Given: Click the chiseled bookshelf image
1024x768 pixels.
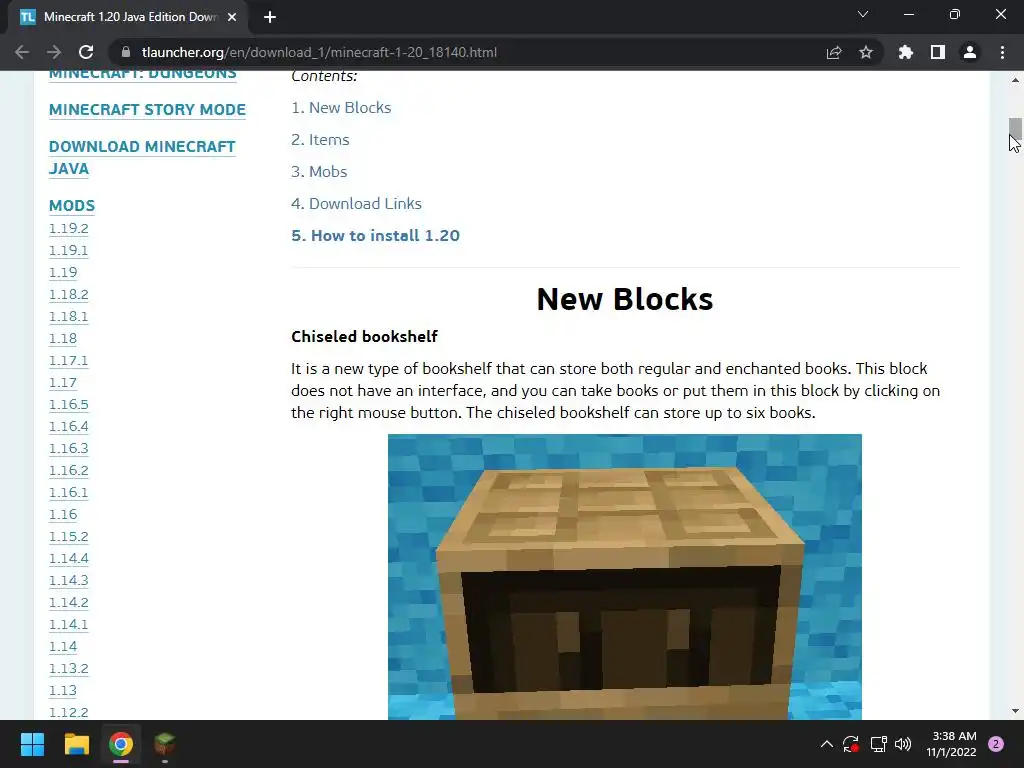Looking at the screenshot, I should 625,577.
